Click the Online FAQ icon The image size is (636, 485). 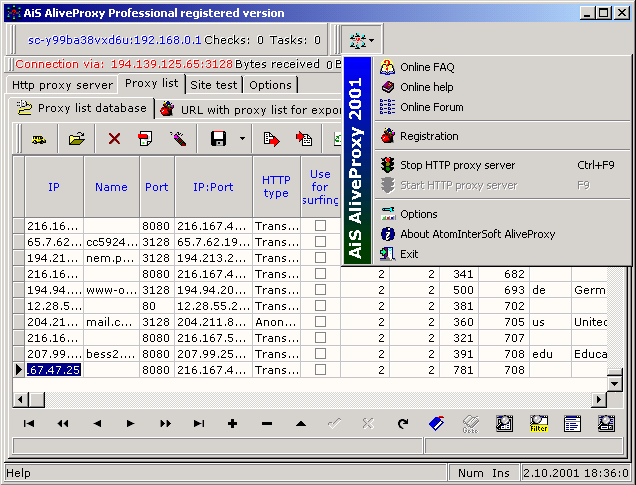coord(387,67)
